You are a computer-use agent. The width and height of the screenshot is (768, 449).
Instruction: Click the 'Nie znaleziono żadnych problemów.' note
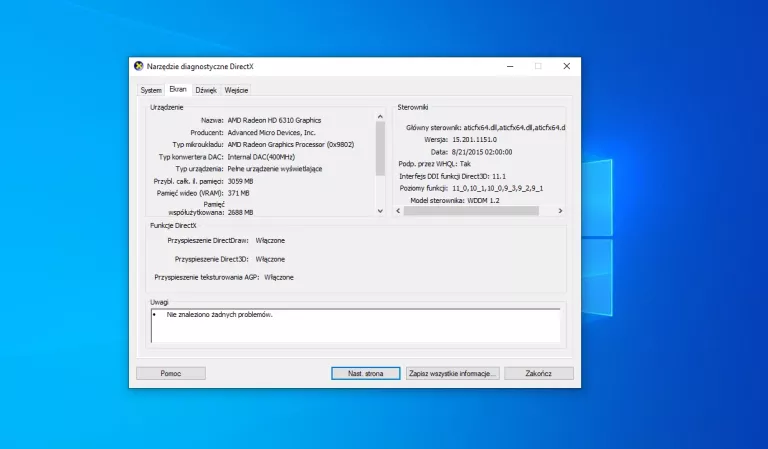coord(219,314)
